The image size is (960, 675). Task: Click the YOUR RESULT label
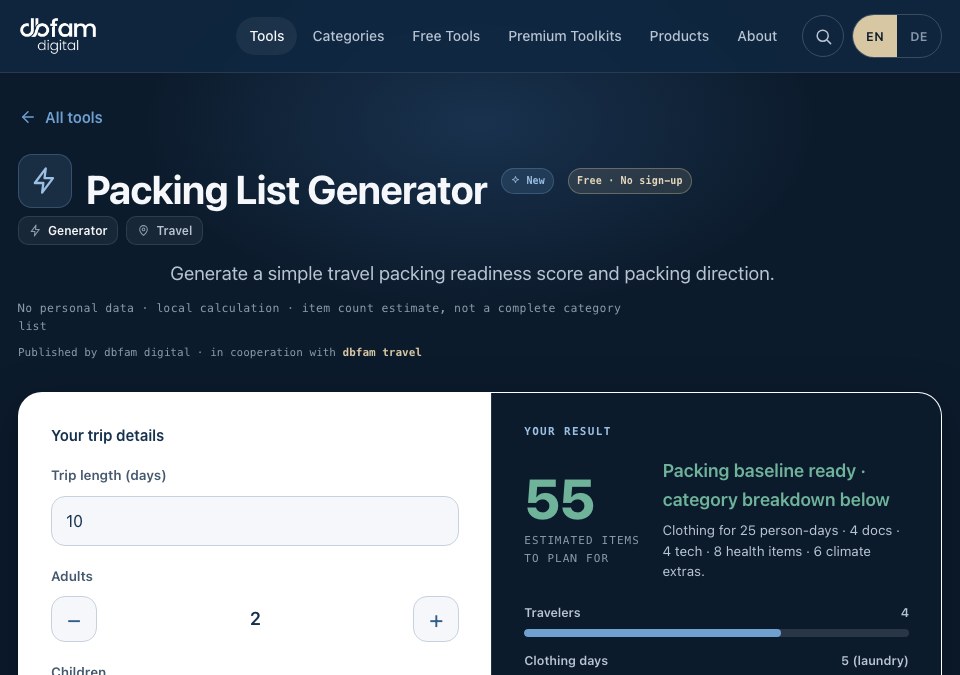(x=568, y=431)
